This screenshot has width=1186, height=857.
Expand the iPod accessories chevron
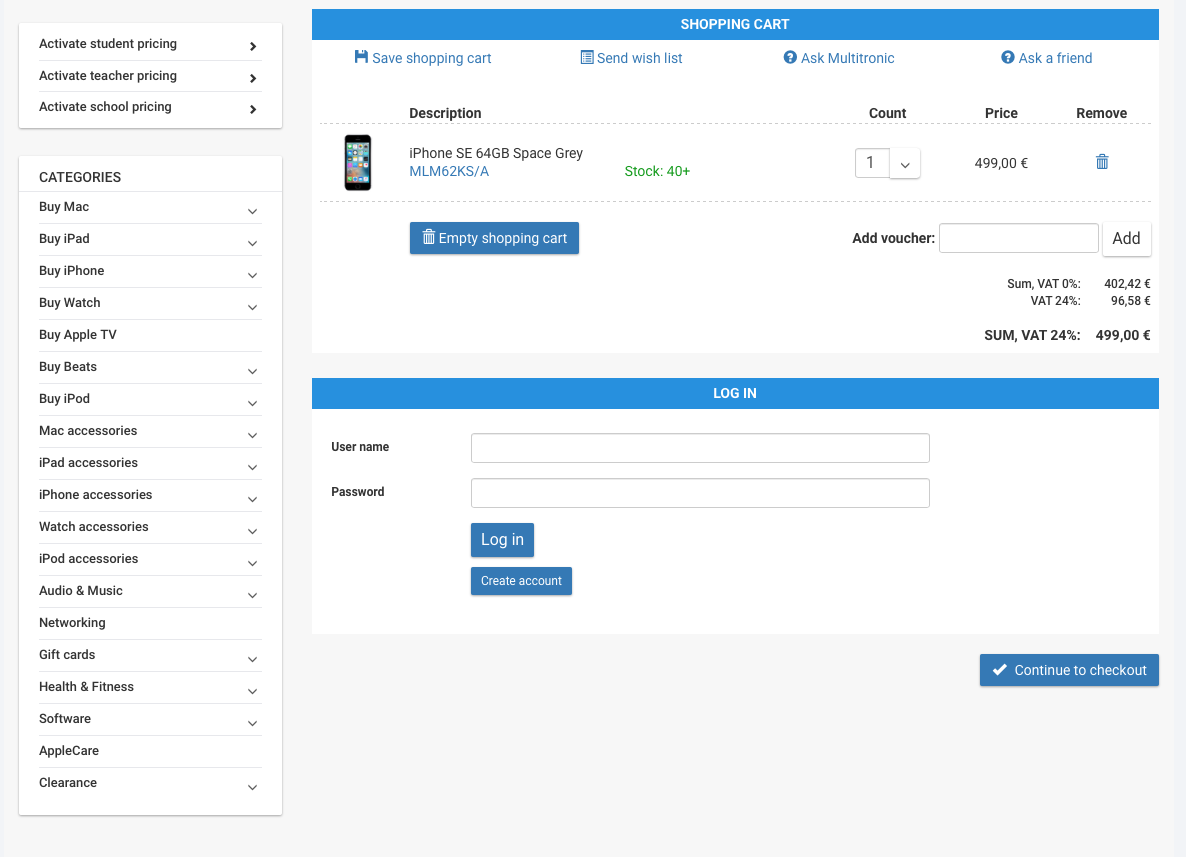(253, 564)
